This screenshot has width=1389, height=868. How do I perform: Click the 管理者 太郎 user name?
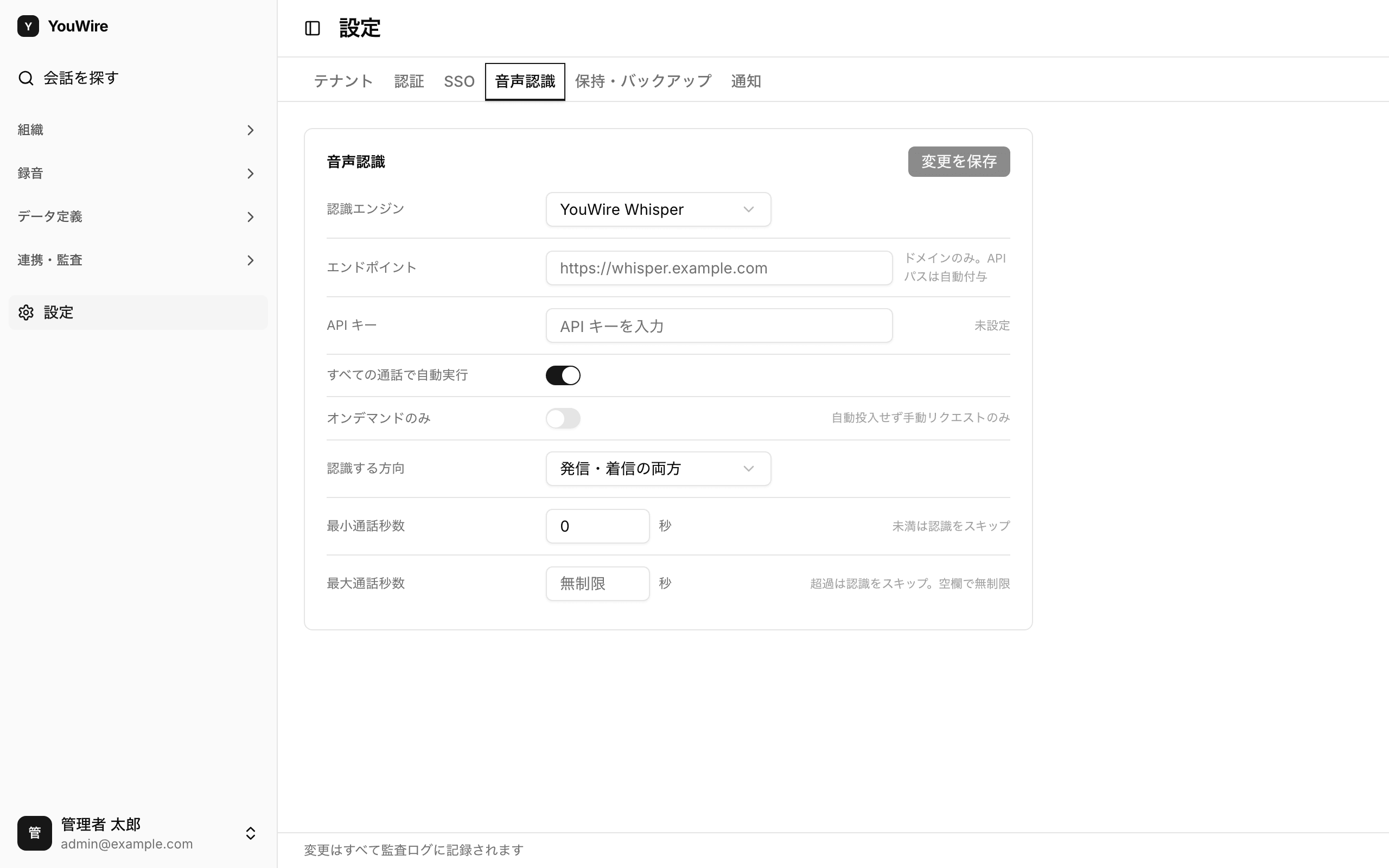[101, 825]
